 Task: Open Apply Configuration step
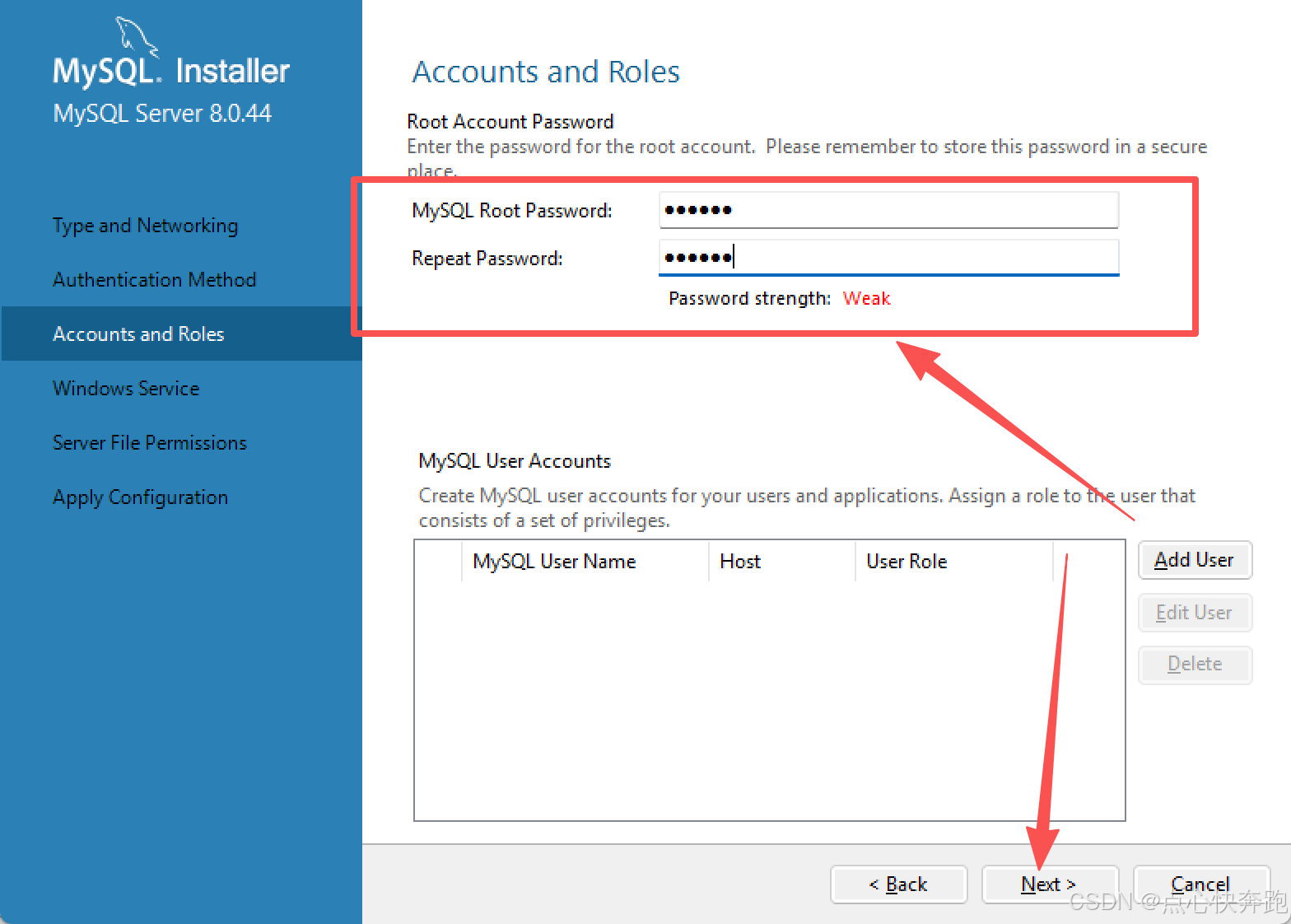click(x=140, y=497)
